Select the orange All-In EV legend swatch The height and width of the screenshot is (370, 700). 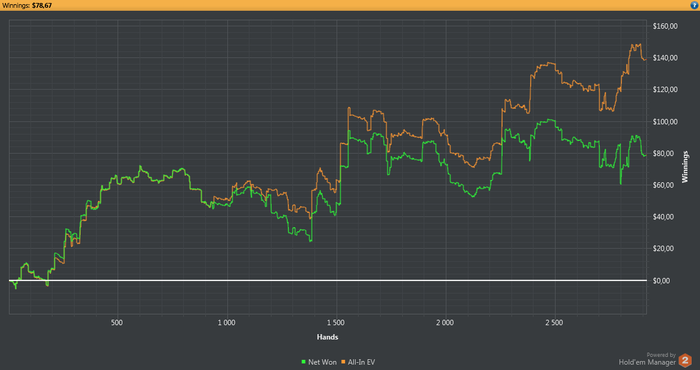[343, 362]
